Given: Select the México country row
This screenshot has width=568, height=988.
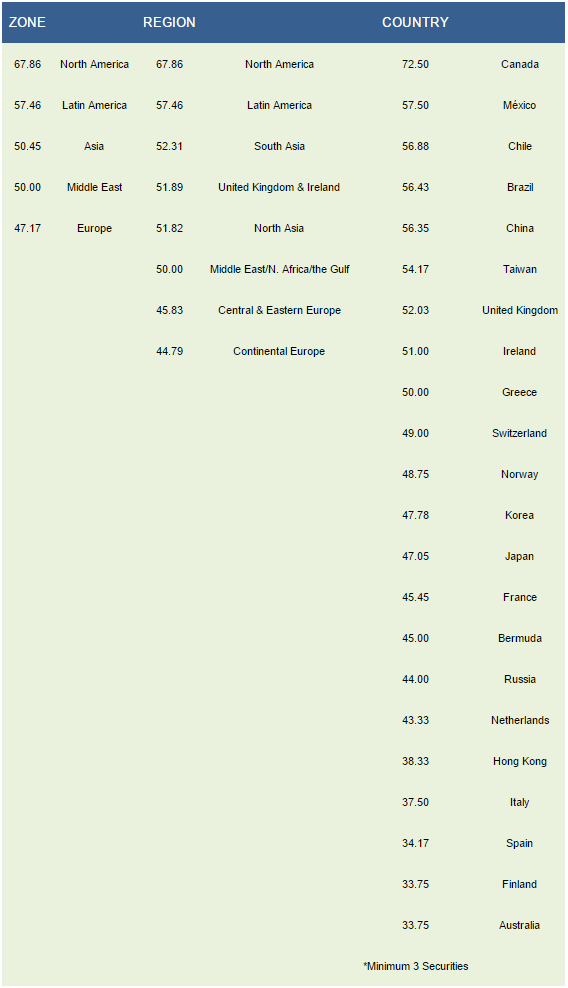Looking at the screenshot, I should [519, 105].
